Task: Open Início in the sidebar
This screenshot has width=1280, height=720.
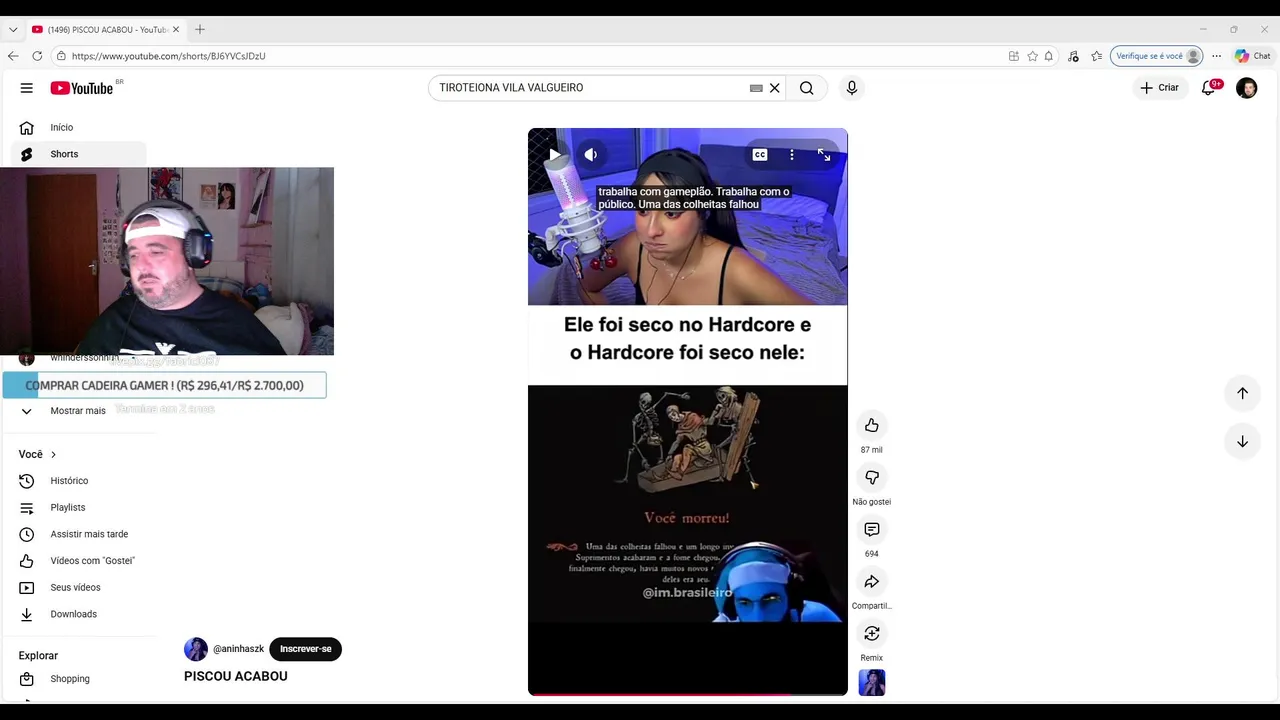Action: point(78,127)
